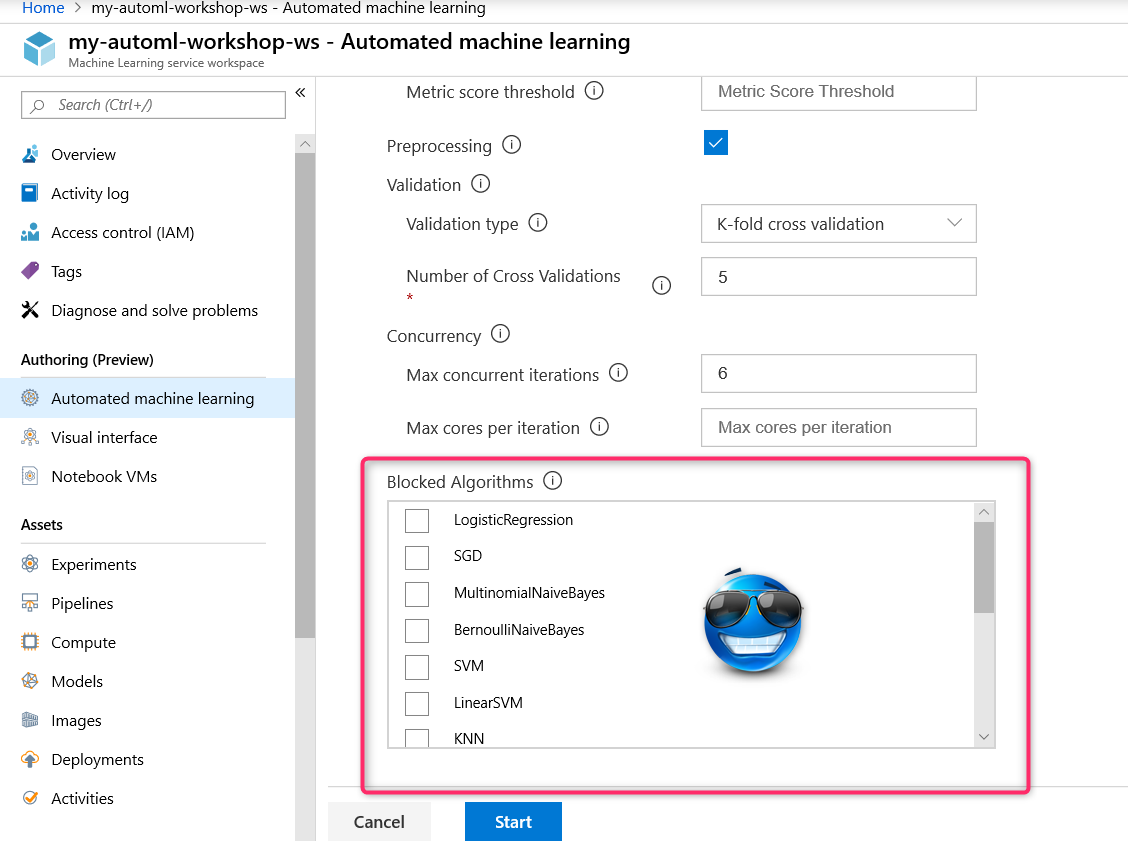Click the sidebar vertical scrollbar thumb
The height and width of the screenshot is (841, 1128).
tap(305, 396)
